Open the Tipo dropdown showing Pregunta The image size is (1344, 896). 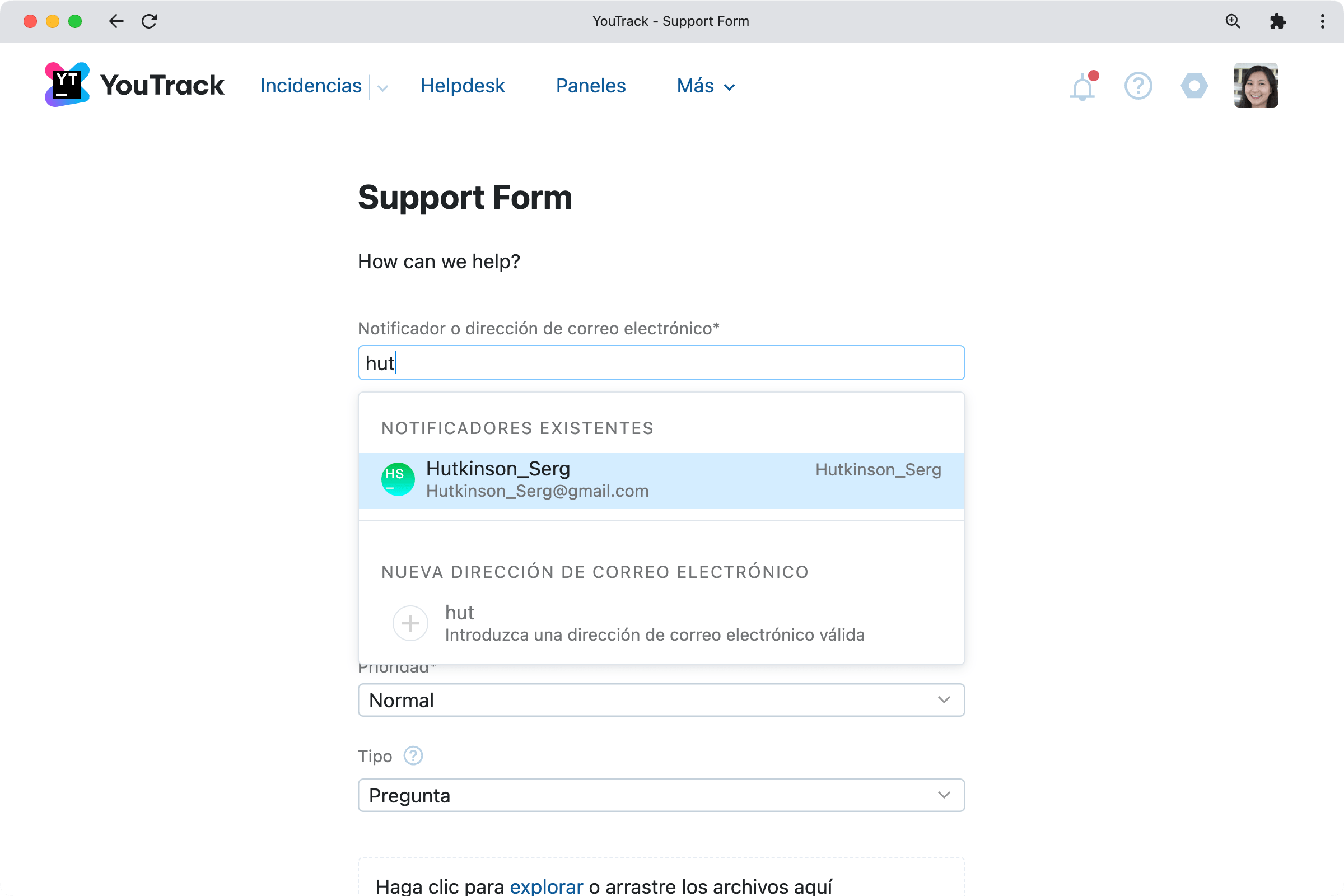tap(661, 795)
